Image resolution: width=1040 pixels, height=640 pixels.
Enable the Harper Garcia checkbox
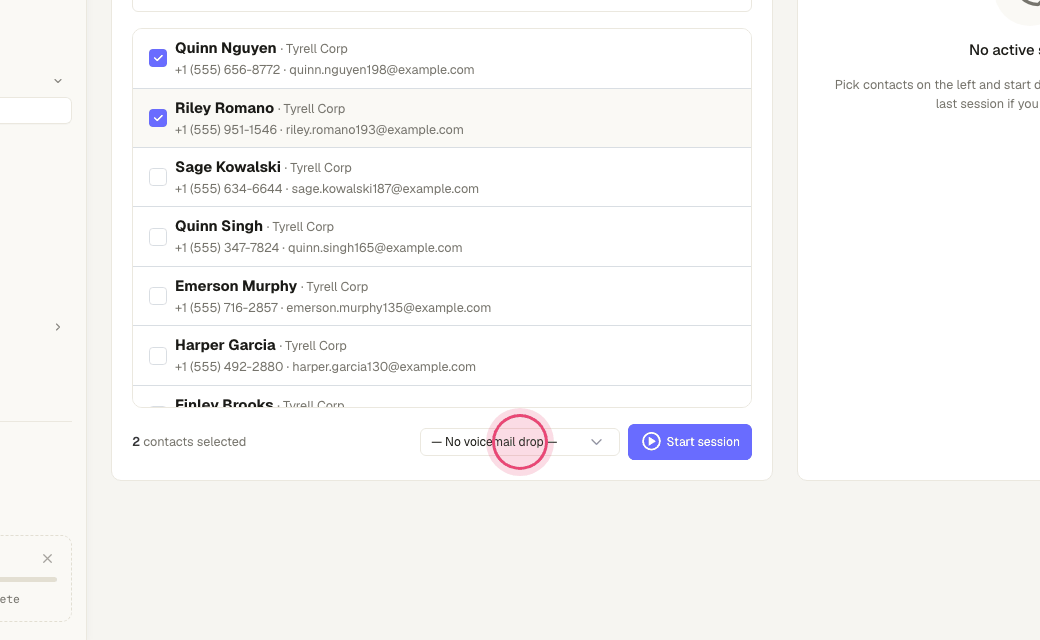coord(158,355)
